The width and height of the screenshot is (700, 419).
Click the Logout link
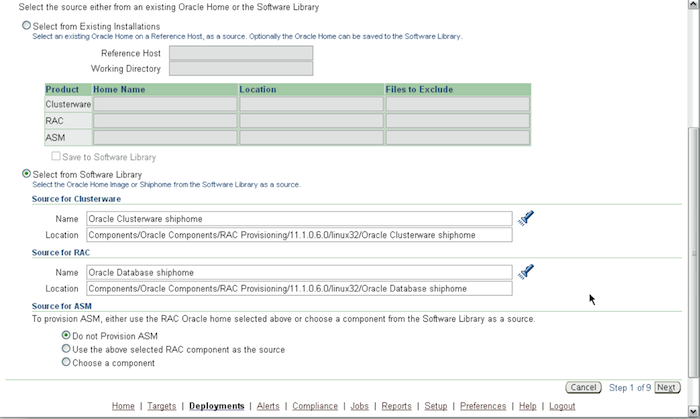point(562,406)
